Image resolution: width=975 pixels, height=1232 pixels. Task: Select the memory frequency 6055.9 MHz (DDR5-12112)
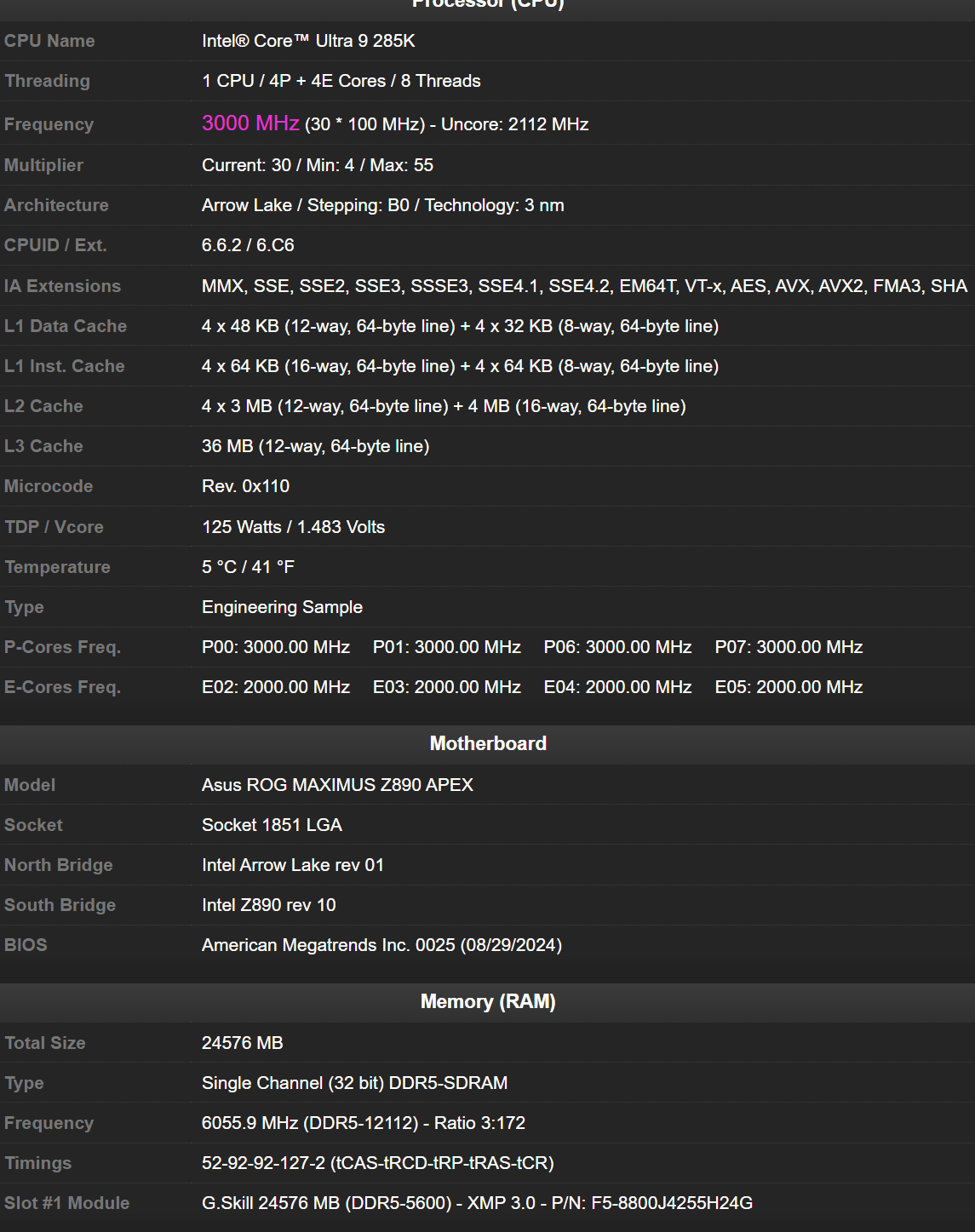click(x=364, y=1123)
